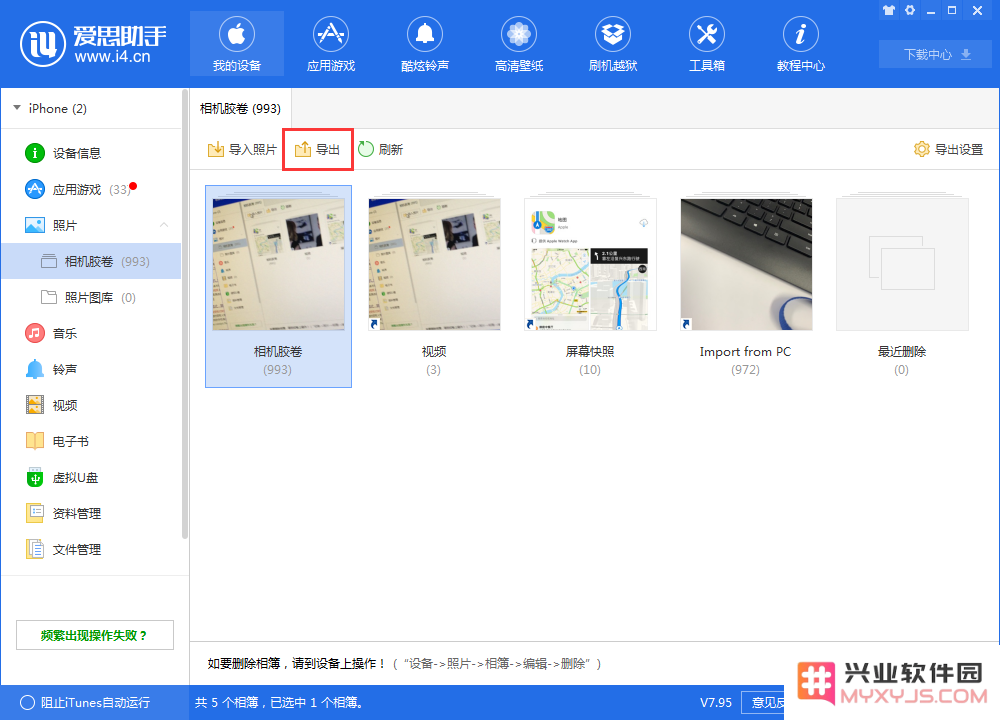Click the skin shirt icon in title bar
Image resolution: width=1000 pixels, height=720 pixels.
pos(889,10)
